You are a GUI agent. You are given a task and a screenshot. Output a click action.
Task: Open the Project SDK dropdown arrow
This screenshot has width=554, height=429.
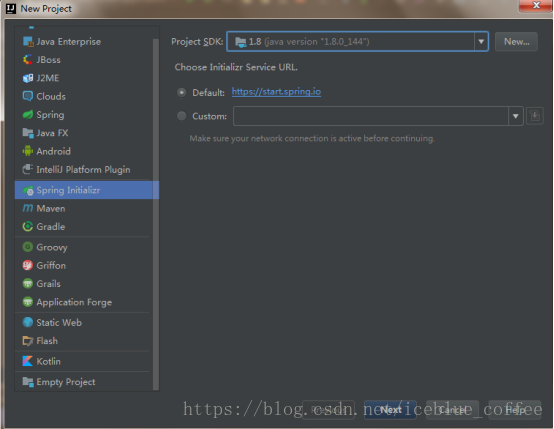481,42
